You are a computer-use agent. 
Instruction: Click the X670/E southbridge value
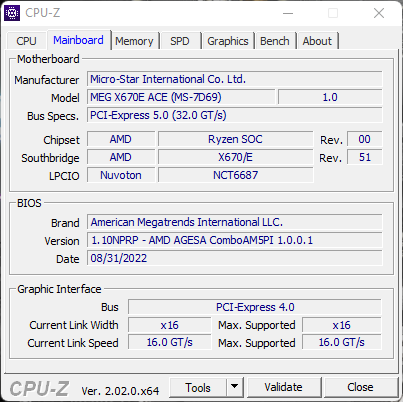(x=236, y=157)
